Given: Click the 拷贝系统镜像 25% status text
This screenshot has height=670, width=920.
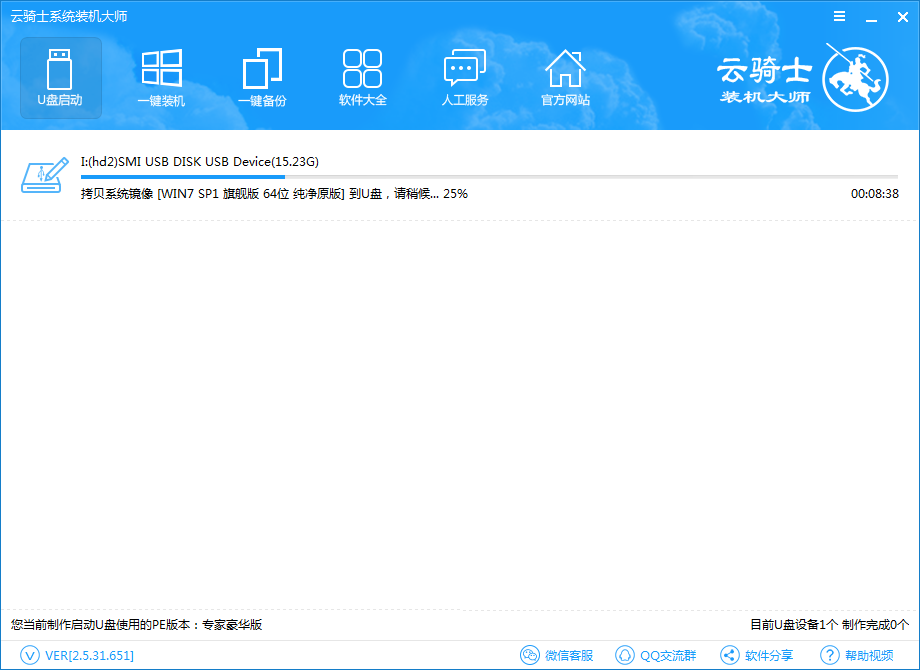Looking at the screenshot, I should tap(274, 194).
